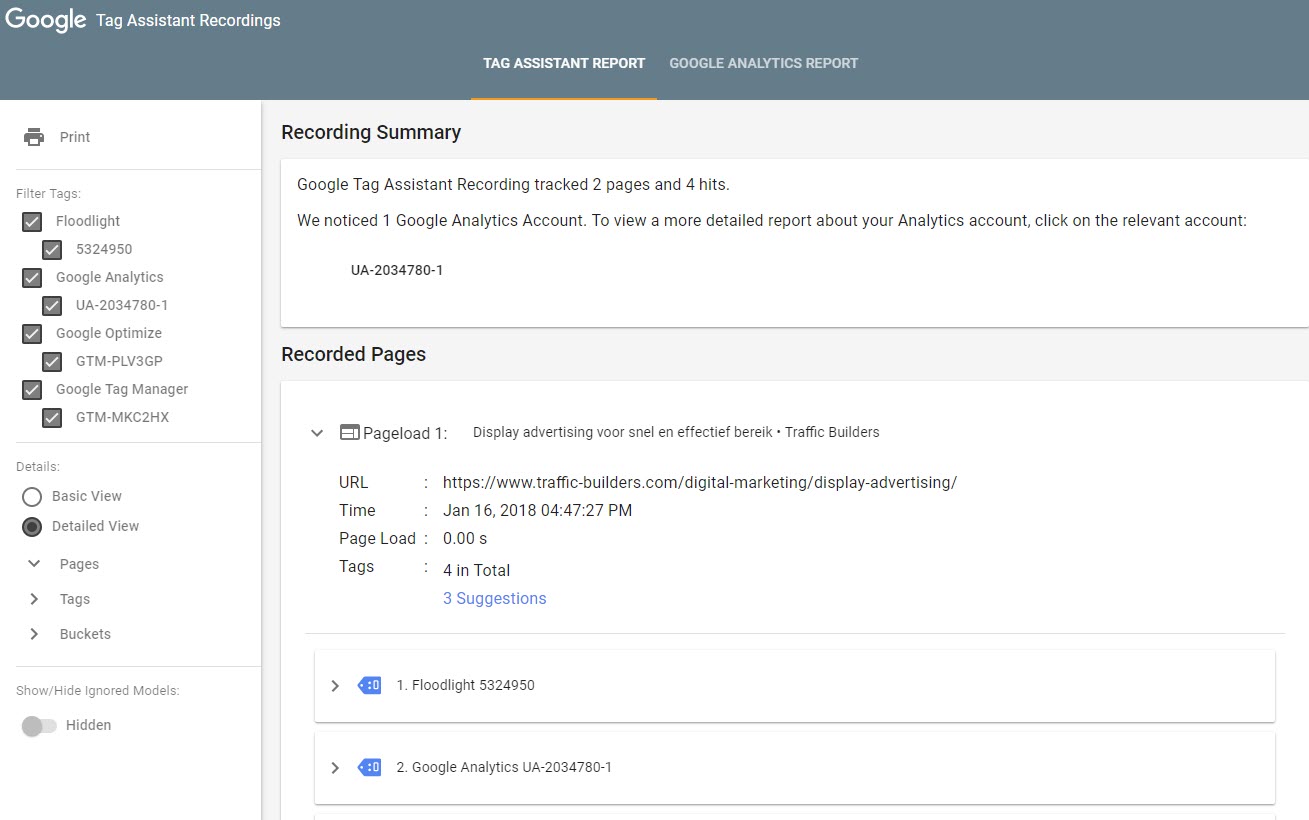
Task: Uncheck the GTM-MKC2HX checkbox
Action: (x=52, y=417)
